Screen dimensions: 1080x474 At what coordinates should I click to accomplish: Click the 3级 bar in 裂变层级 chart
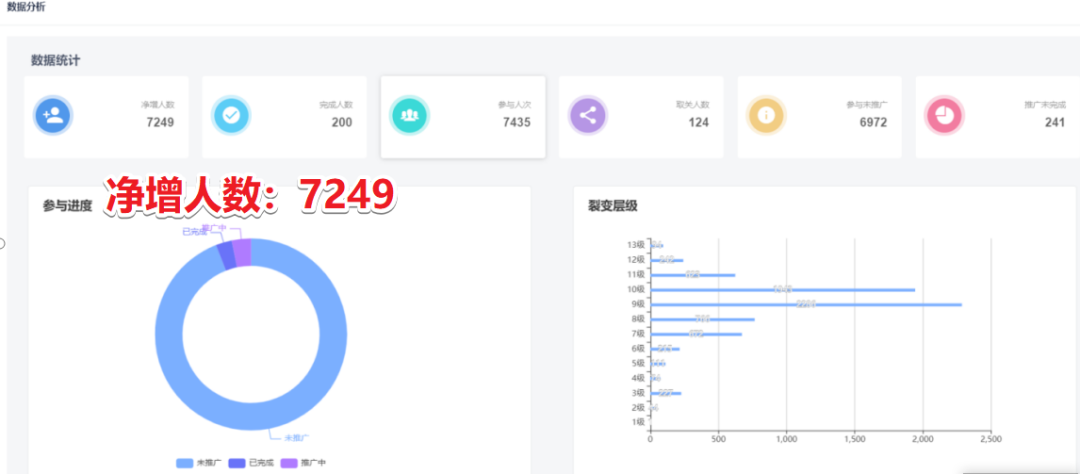tap(666, 393)
